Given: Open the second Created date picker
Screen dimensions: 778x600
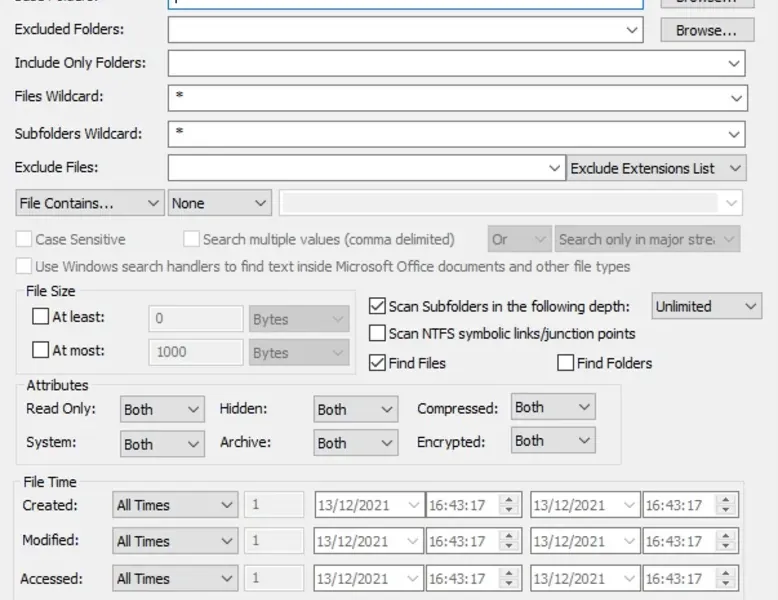Looking at the screenshot, I should [585, 505].
